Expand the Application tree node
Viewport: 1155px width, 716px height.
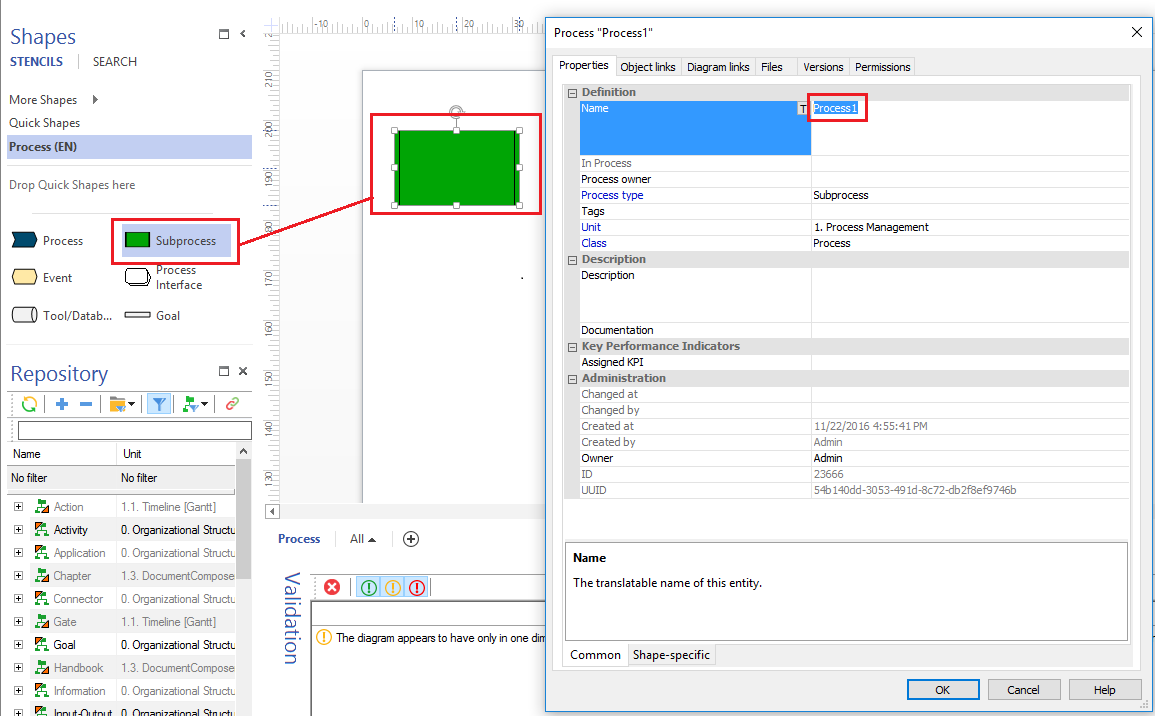(18, 552)
